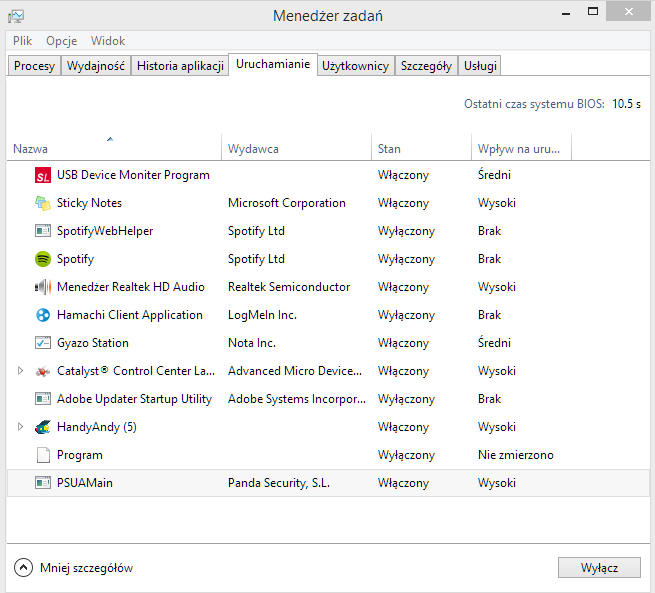Click the LogMeIn Inc. publisher cell
This screenshot has width=655, height=593.
coord(262,315)
